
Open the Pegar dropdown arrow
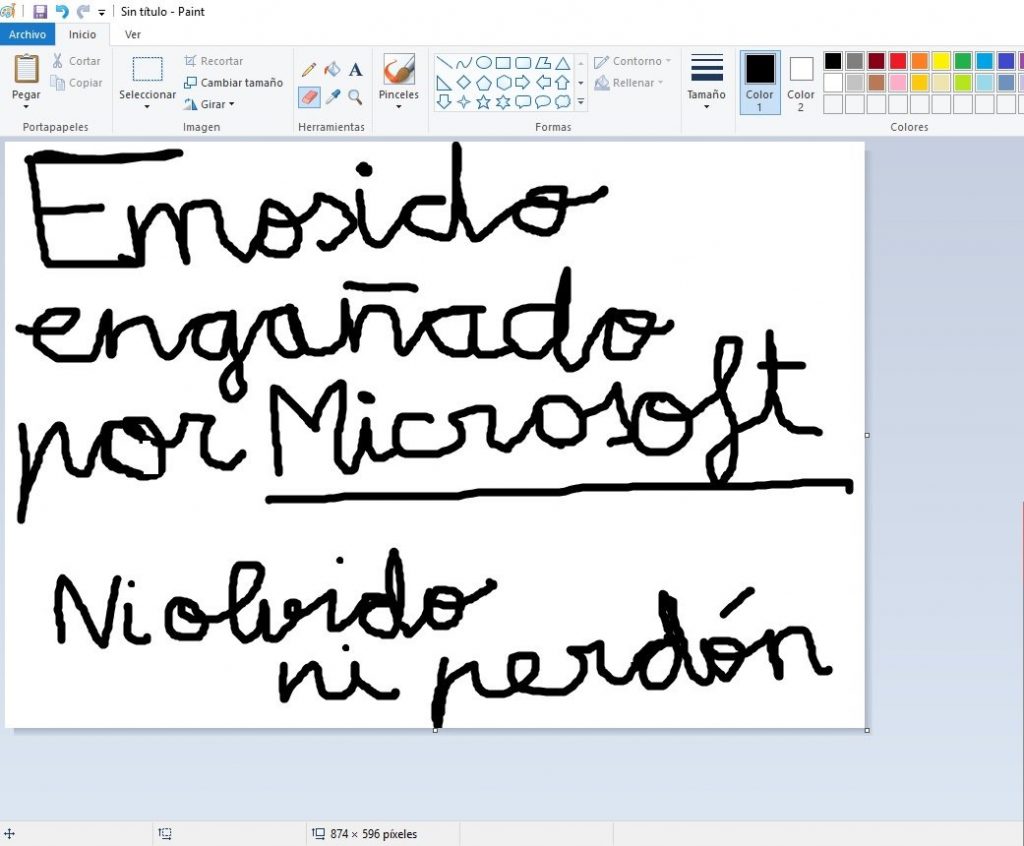[26, 107]
